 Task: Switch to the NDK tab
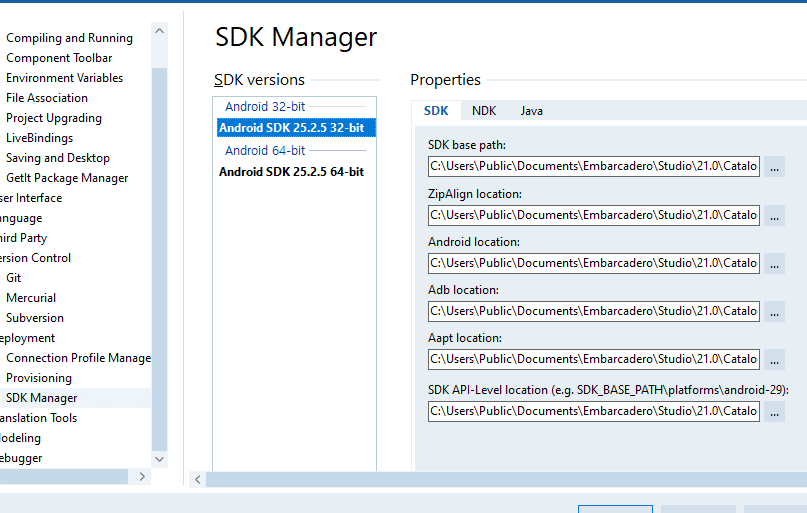484,111
